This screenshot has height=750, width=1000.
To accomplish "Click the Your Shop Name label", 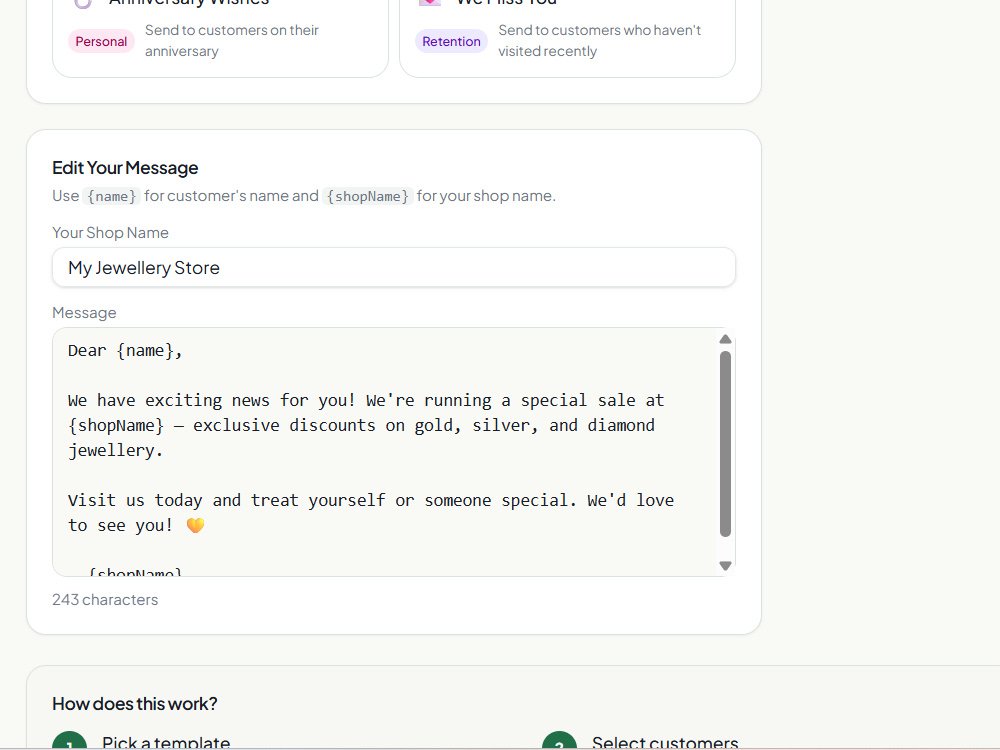I will pyautogui.click(x=110, y=233).
